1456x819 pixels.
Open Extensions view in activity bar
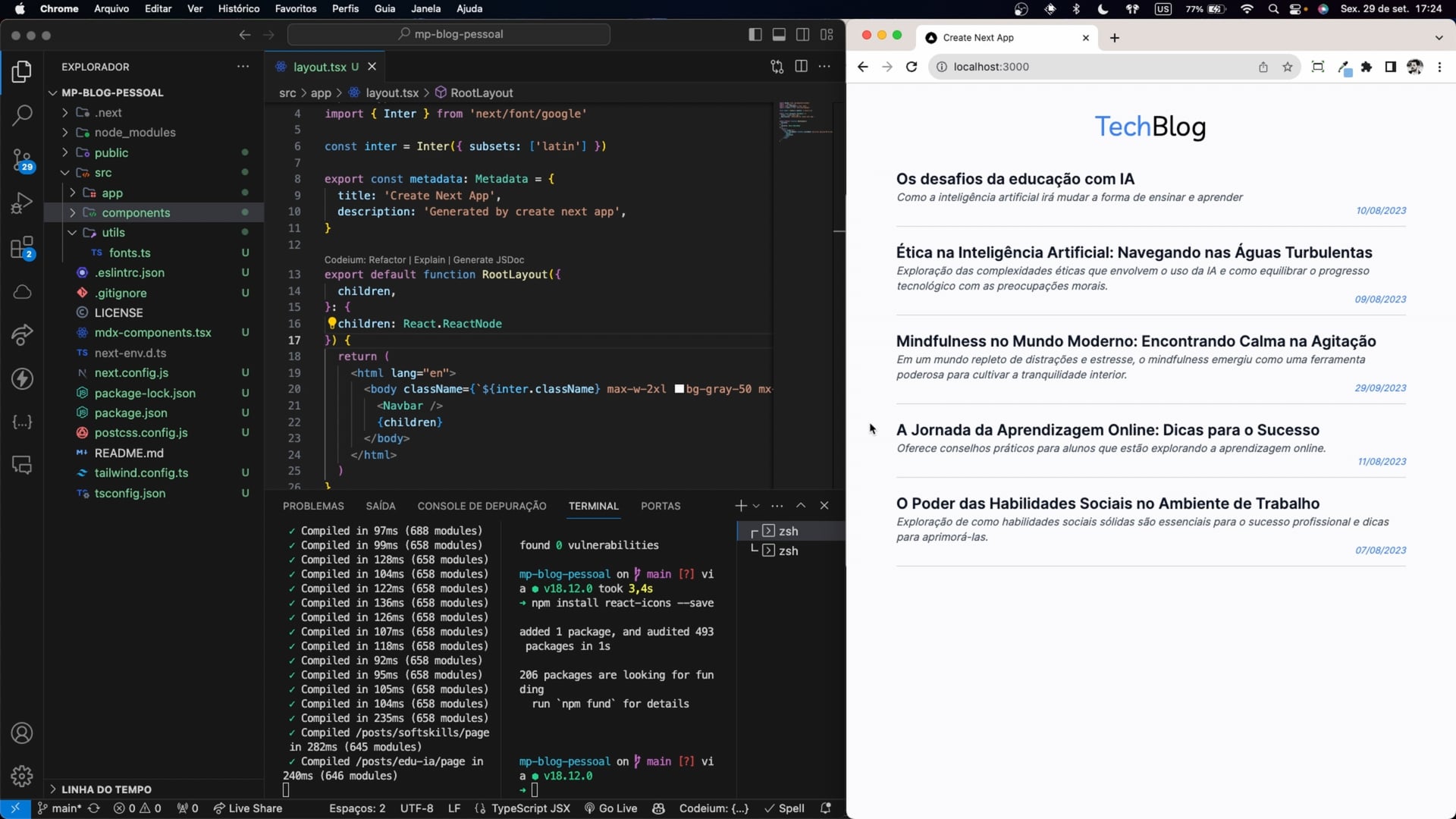pos(22,247)
